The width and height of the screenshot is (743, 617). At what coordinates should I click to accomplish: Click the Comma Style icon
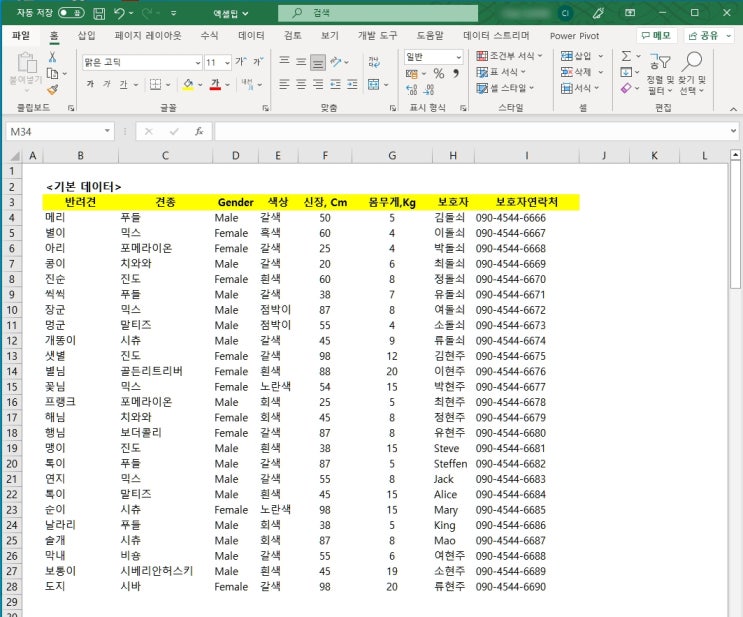[456, 73]
